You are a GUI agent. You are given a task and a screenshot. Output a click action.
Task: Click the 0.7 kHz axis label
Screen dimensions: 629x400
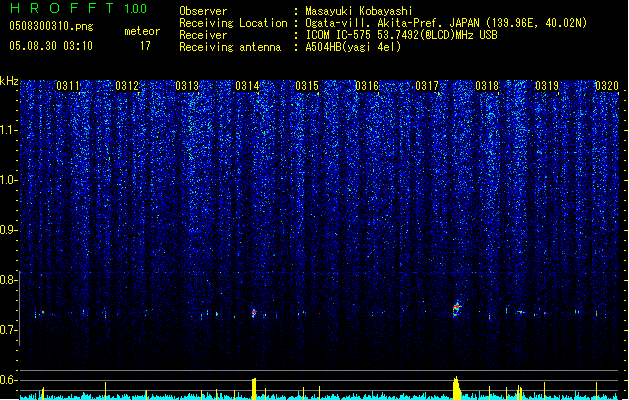[8, 330]
